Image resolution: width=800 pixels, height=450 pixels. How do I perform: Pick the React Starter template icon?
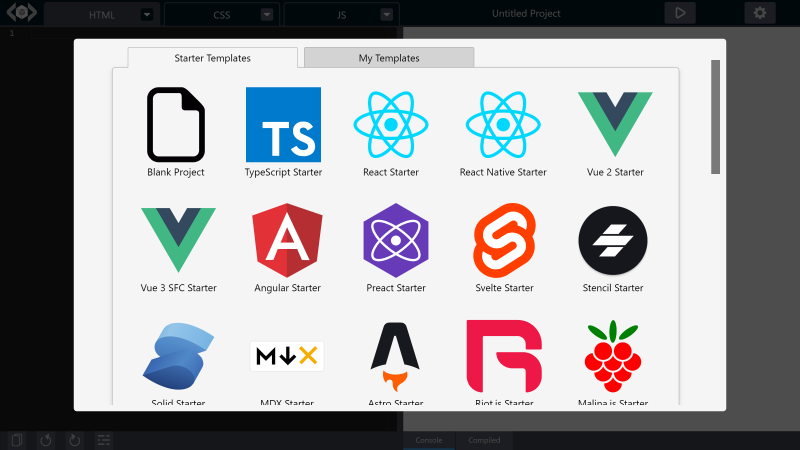pyautogui.click(x=391, y=124)
